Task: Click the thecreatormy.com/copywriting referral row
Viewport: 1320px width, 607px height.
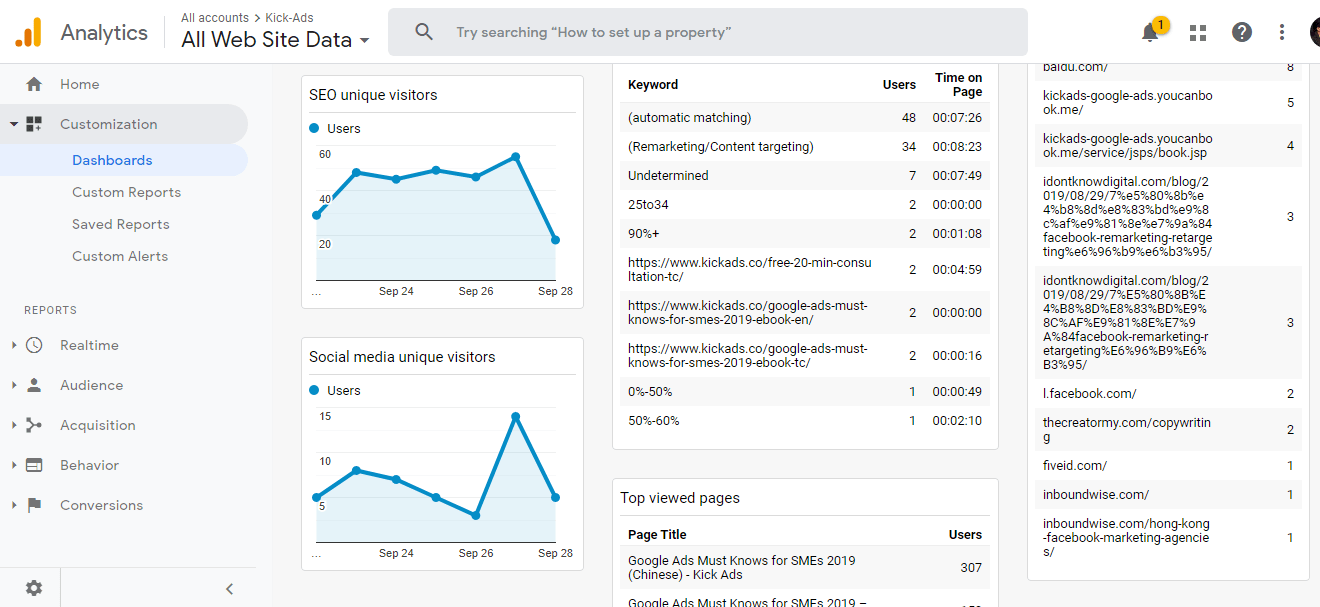Action: pyautogui.click(x=1168, y=430)
